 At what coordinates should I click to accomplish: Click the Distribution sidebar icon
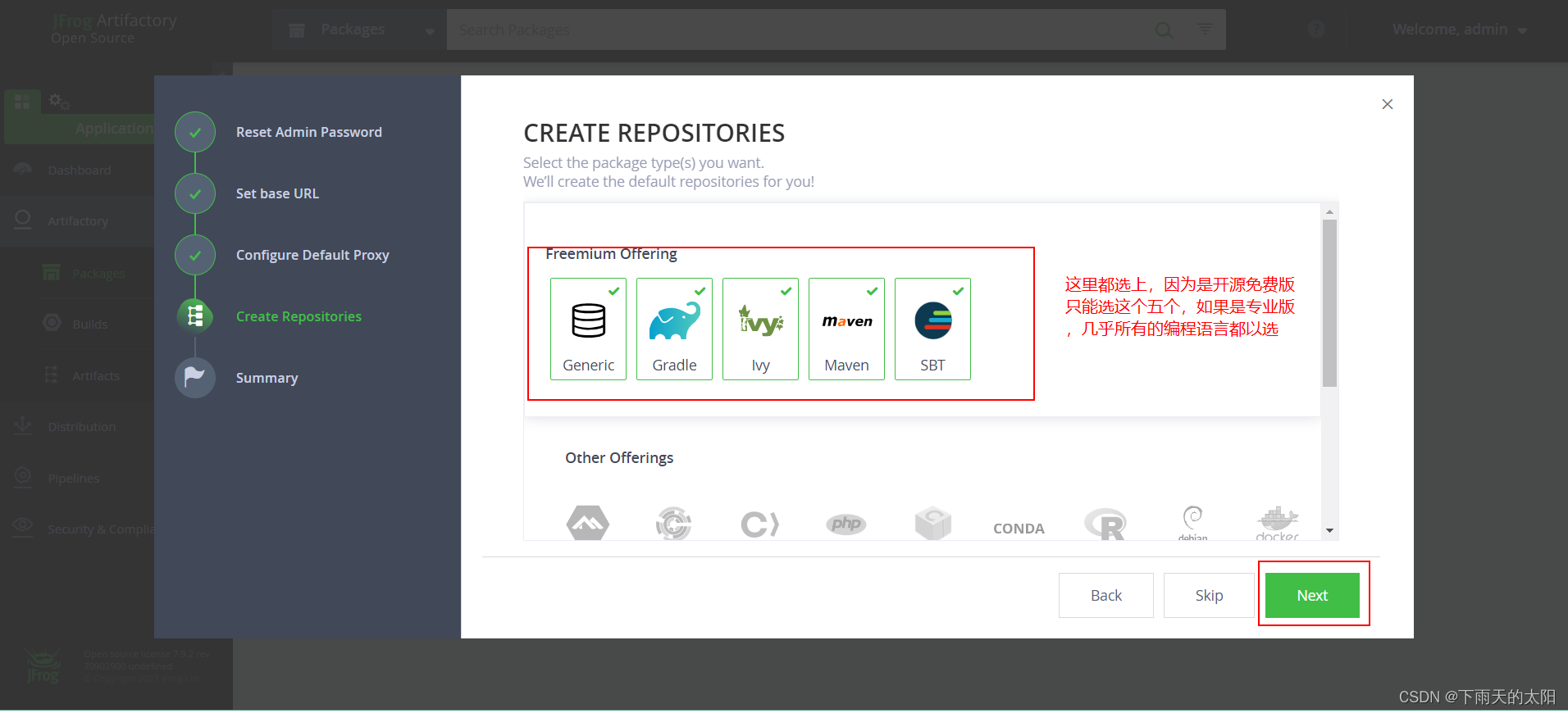click(23, 425)
